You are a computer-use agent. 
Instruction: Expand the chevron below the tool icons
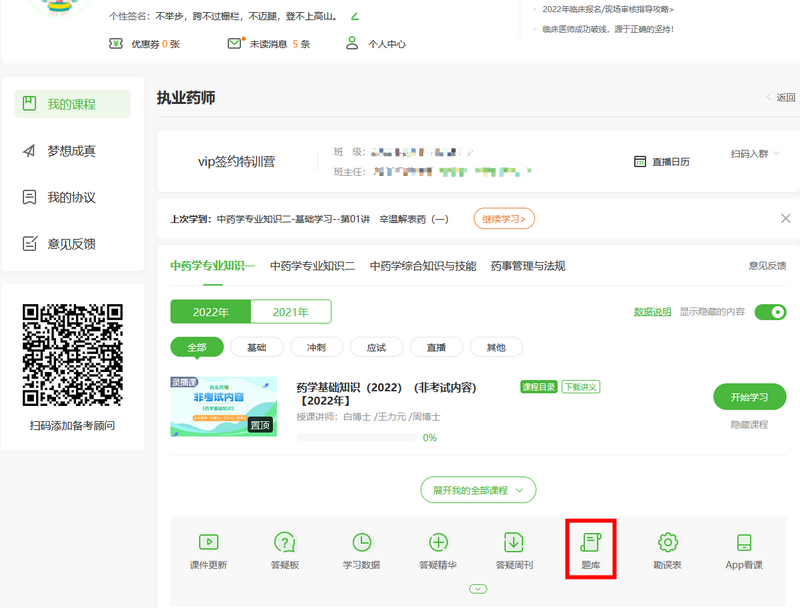click(x=478, y=589)
